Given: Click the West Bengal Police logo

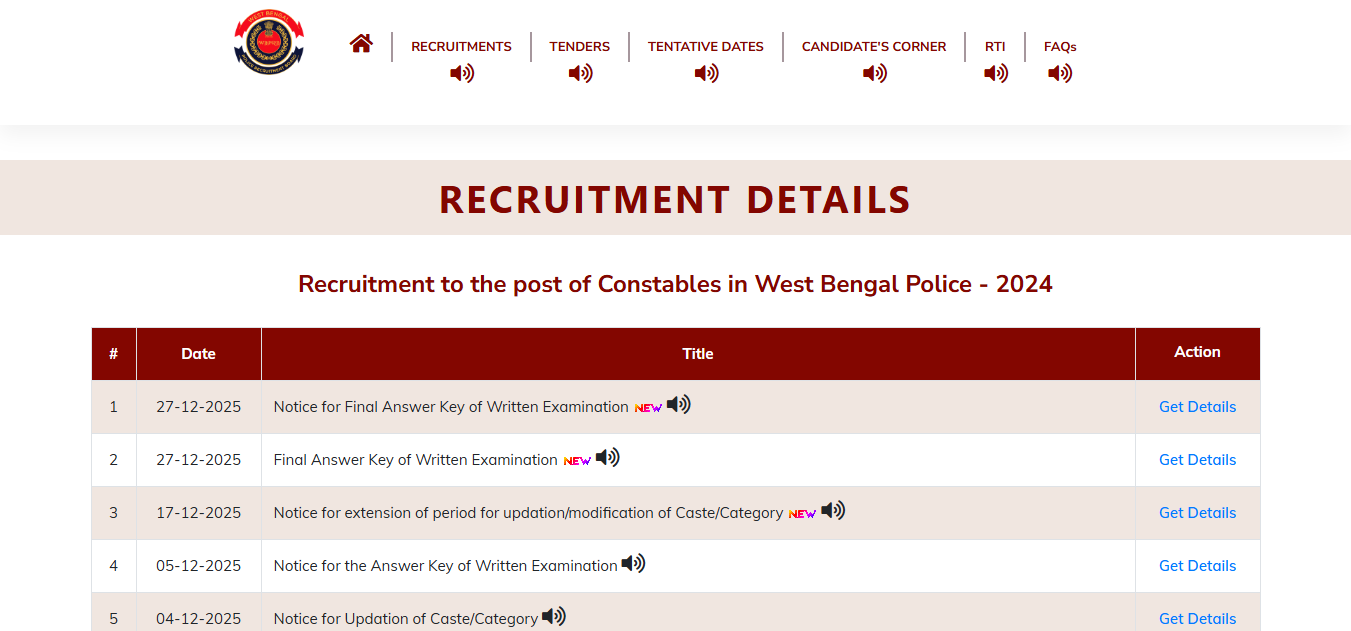Looking at the screenshot, I should click(269, 42).
